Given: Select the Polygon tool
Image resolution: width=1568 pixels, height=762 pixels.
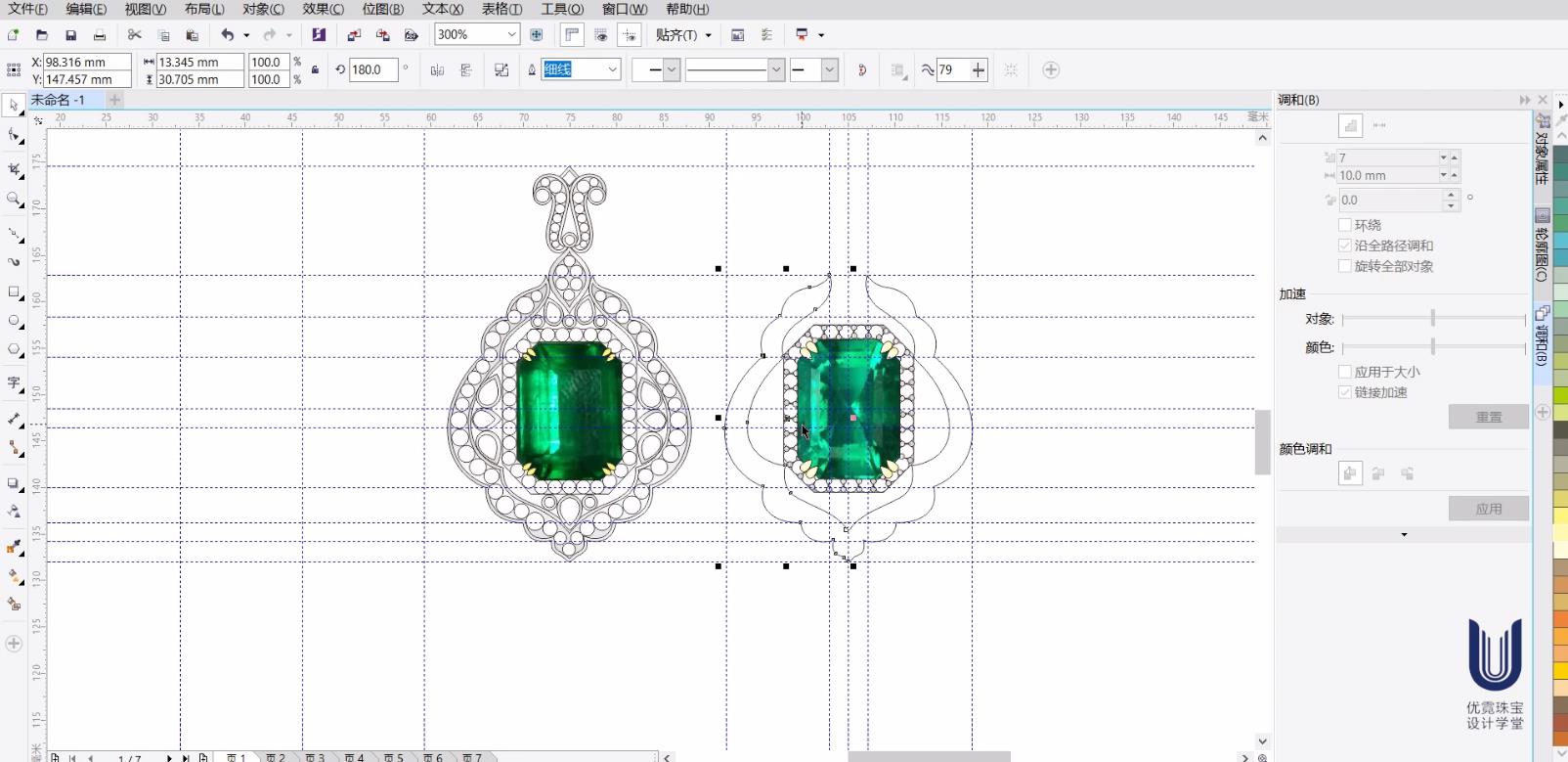Looking at the screenshot, I should tap(14, 349).
